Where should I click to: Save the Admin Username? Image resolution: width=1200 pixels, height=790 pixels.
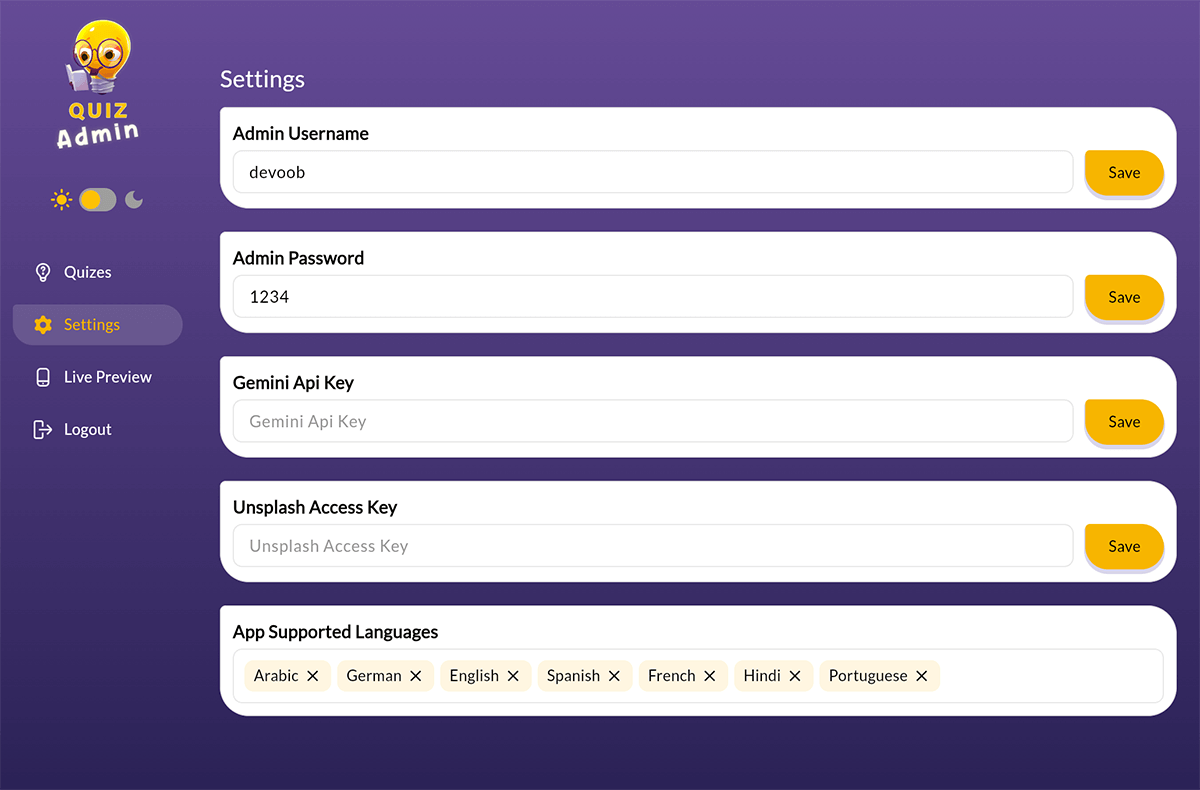click(1124, 173)
